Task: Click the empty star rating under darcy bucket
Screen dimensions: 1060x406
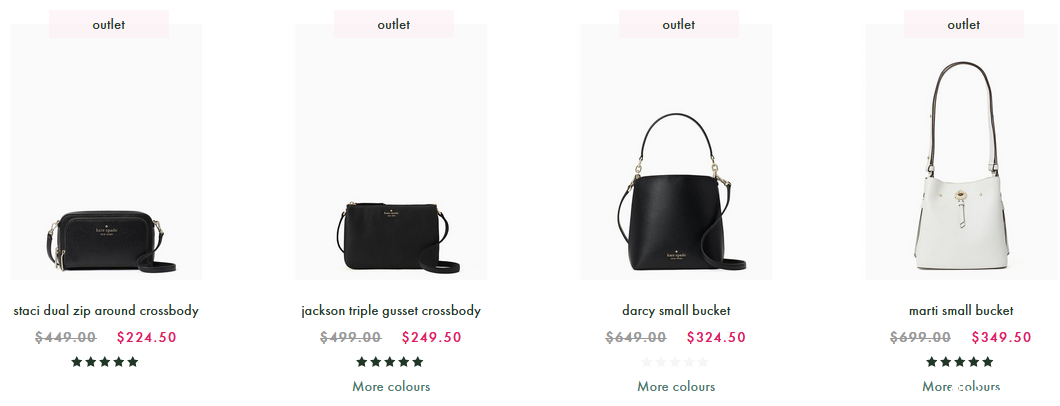Action: [675, 362]
